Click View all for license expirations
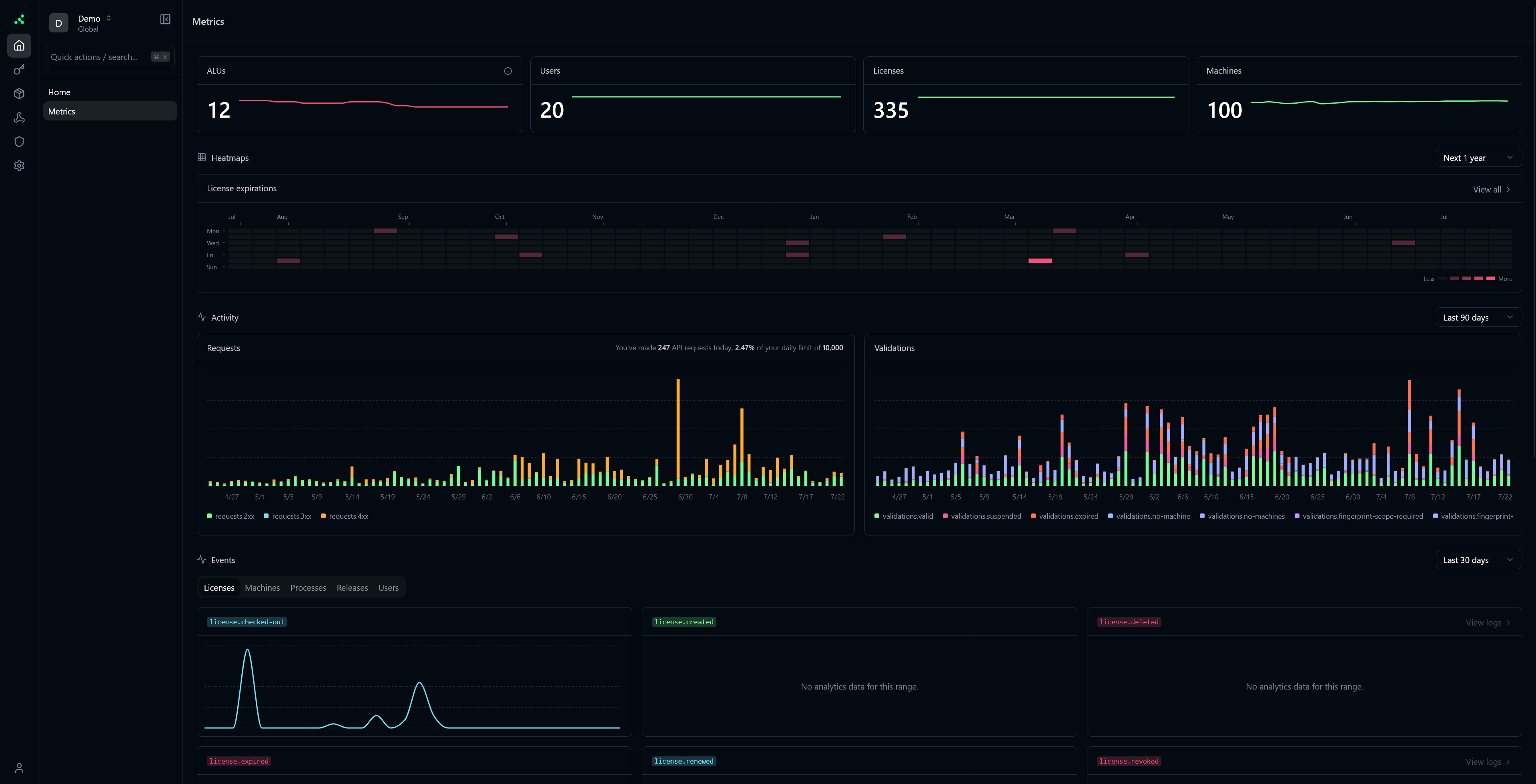Viewport: 1536px width, 784px height. click(1491, 190)
